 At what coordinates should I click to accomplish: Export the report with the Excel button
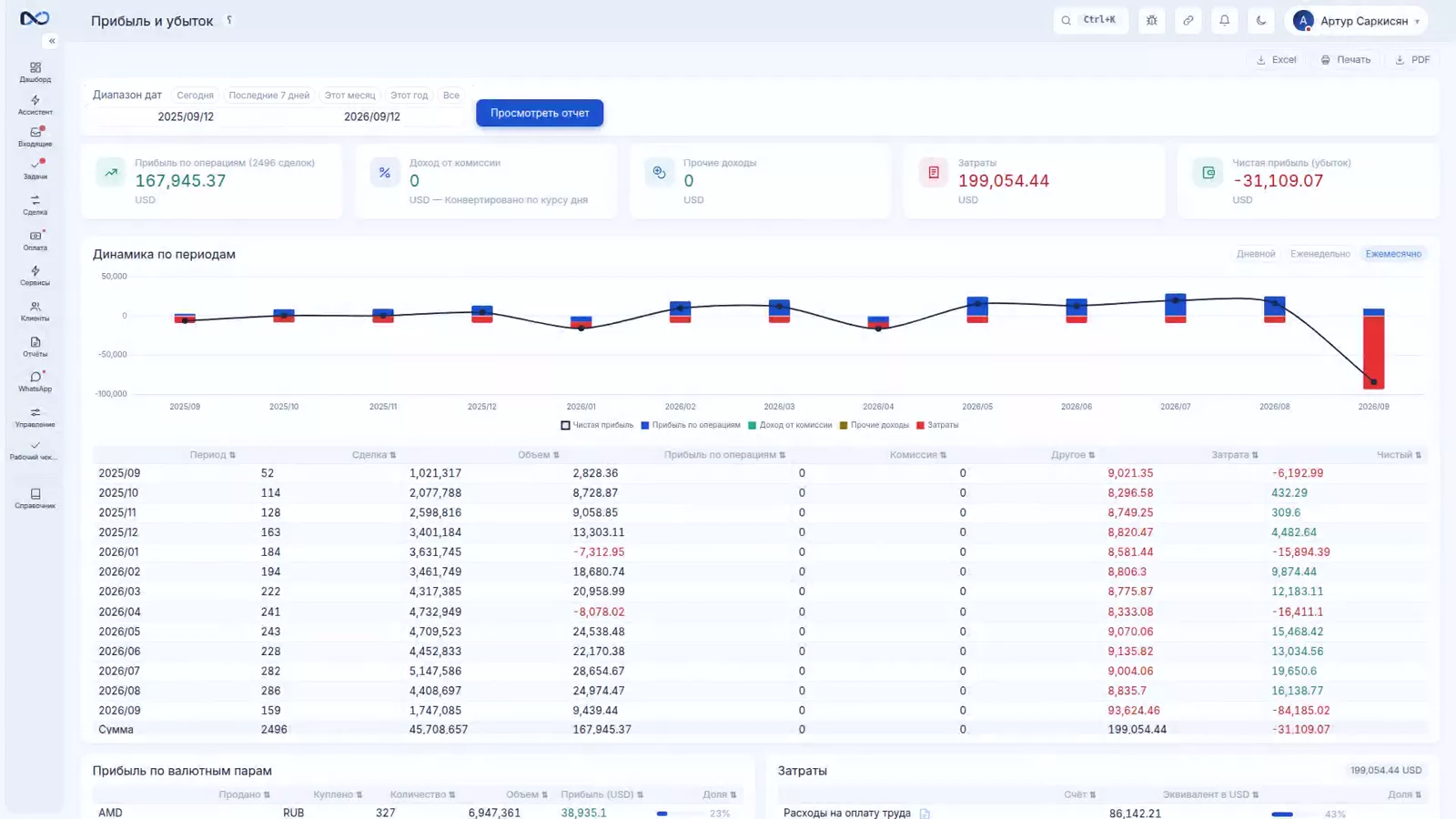tap(1276, 60)
